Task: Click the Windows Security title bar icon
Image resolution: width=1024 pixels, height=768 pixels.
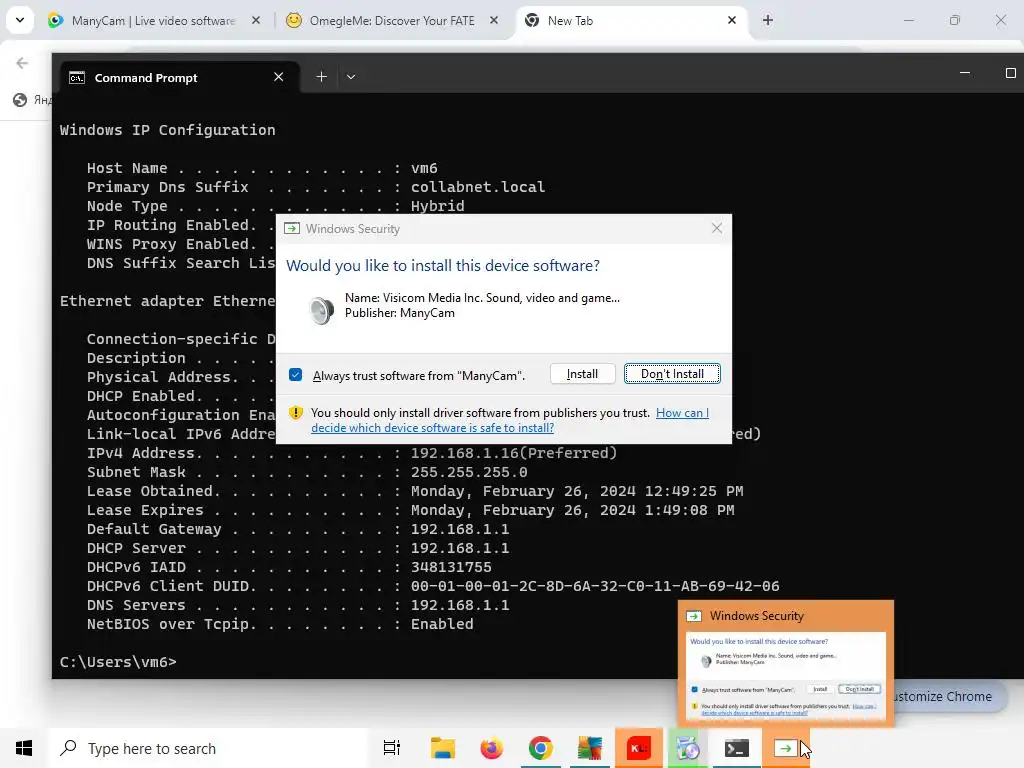Action: point(292,229)
